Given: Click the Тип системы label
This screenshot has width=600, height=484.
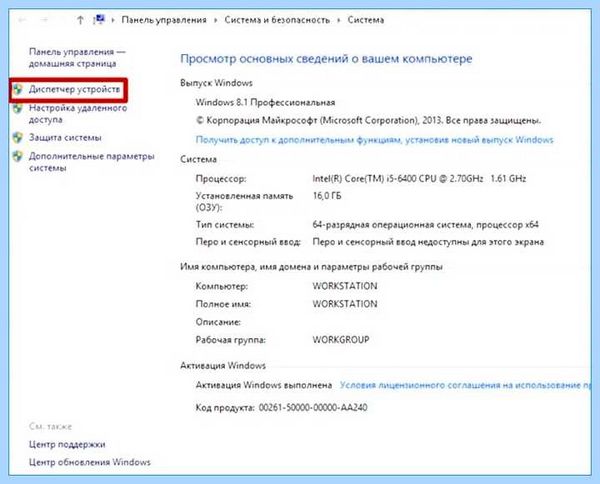Looking at the screenshot, I should click(x=225, y=225).
